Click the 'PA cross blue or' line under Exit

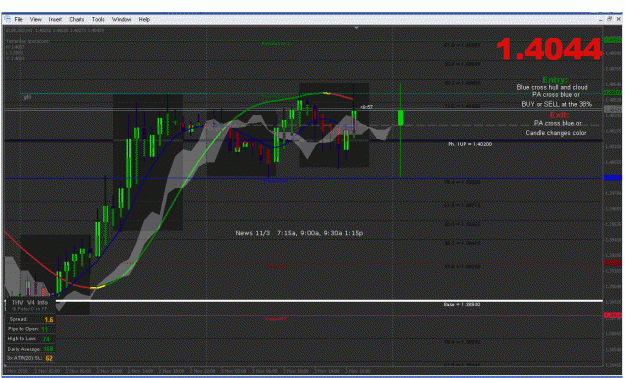pos(557,123)
